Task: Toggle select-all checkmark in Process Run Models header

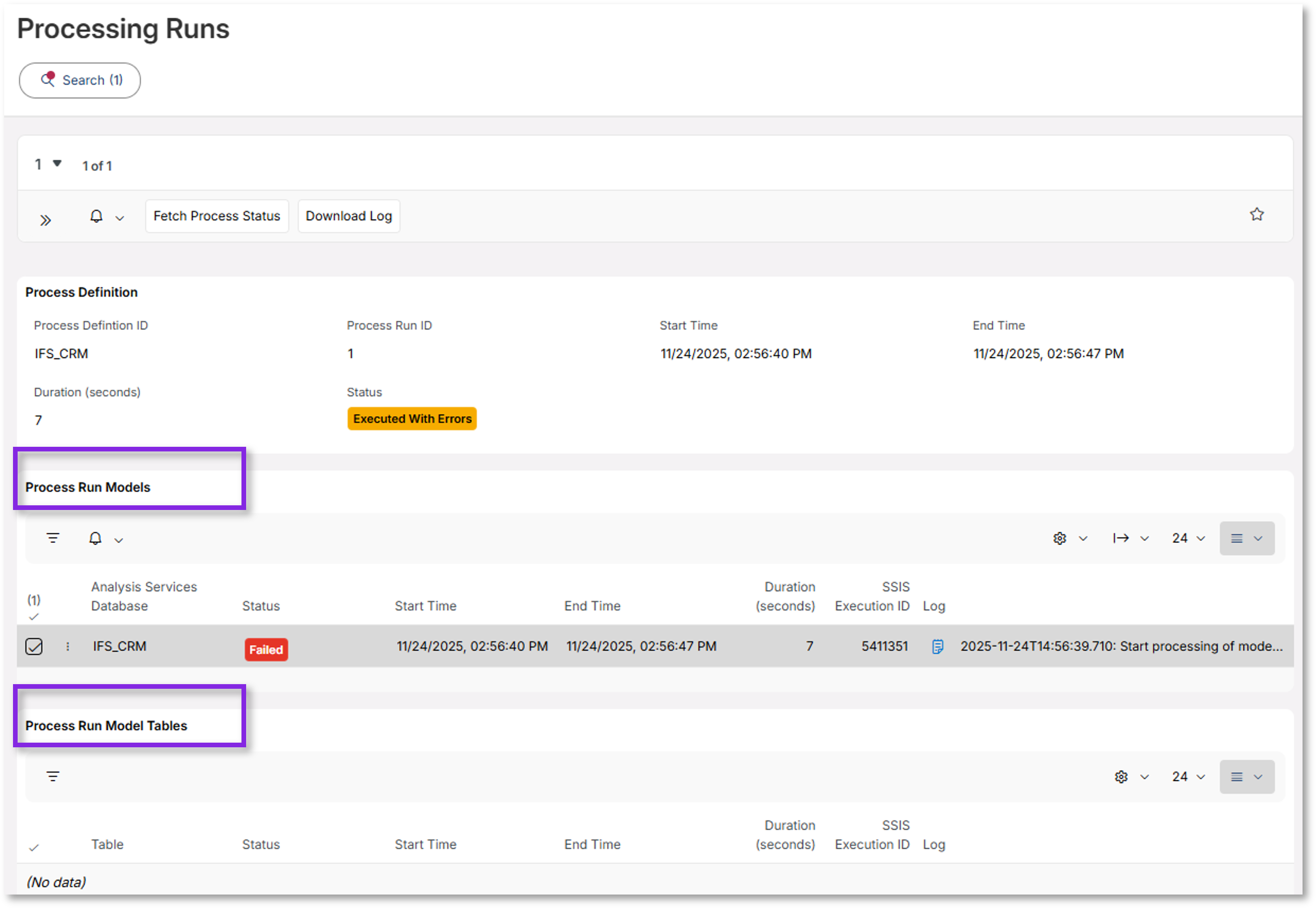Action: [34, 617]
